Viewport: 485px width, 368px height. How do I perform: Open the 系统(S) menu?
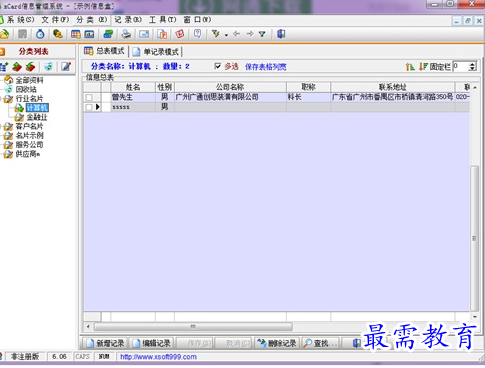[20, 20]
